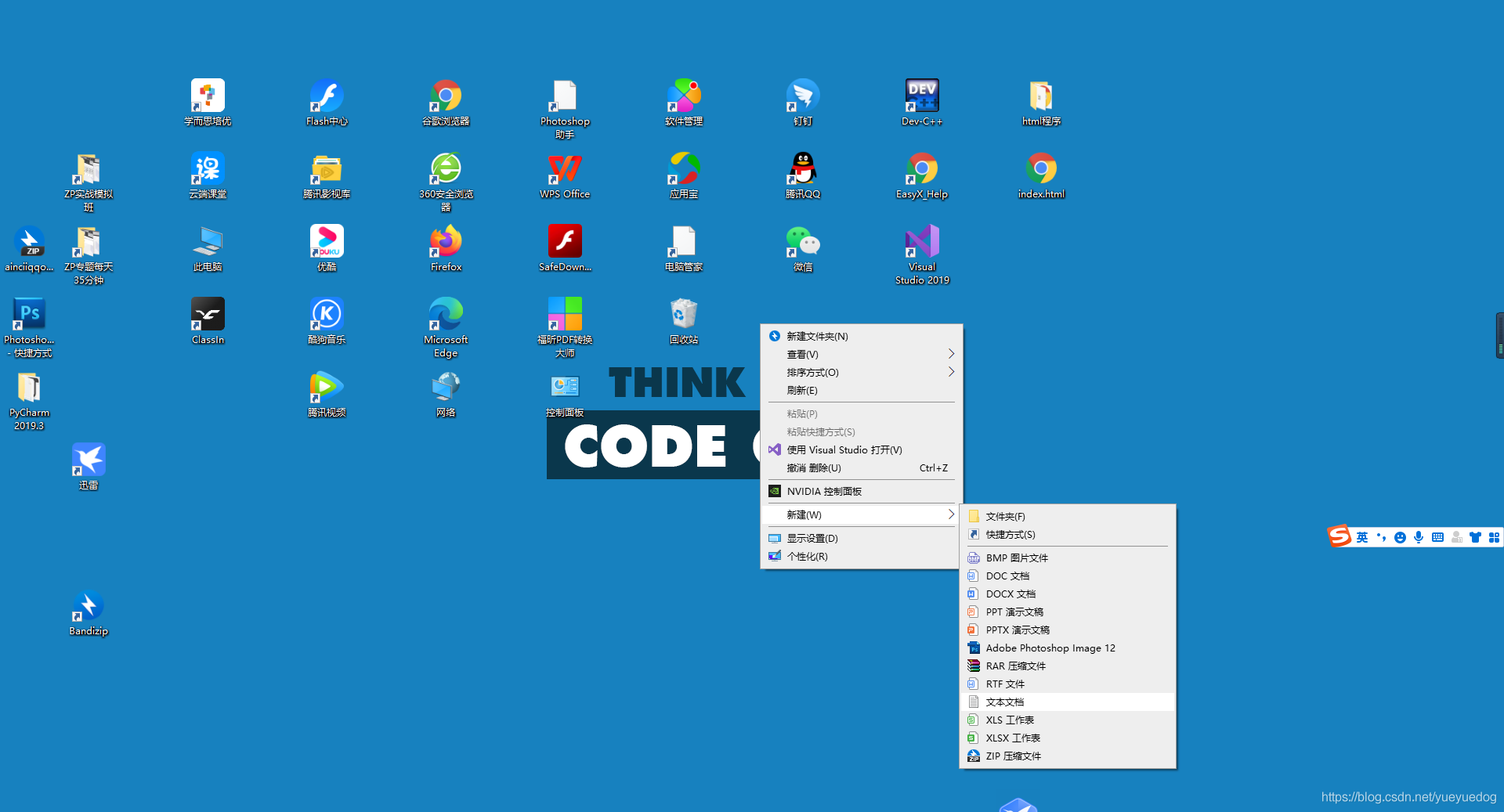The width and height of the screenshot is (1504, 812).
Task: Select the 云端课堂 desktop icon
Action: point(208,175)
